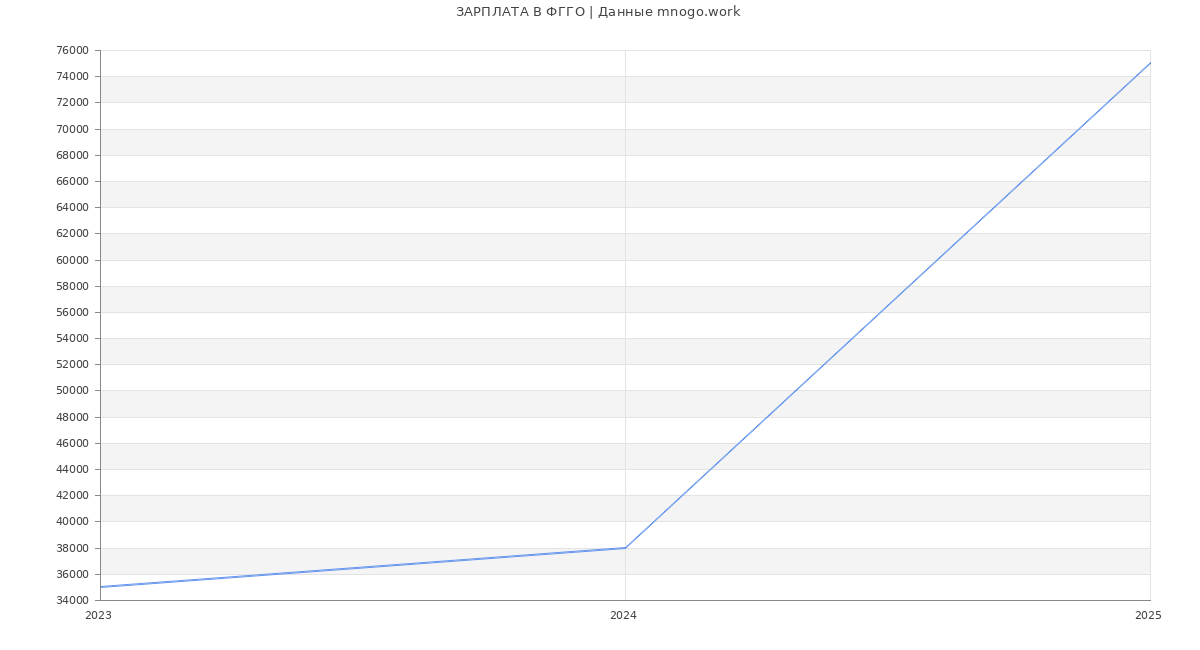The image size is (1200, 650).
Task: Click the 60000 y-axis label
Action: [72, 260]
